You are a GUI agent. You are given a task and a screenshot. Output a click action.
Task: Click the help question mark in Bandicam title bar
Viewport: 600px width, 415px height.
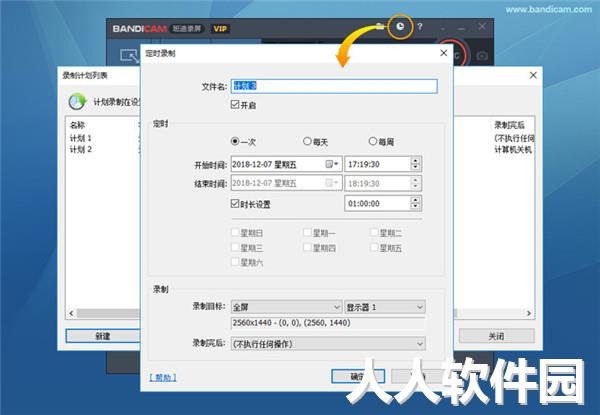pos(420,26)
